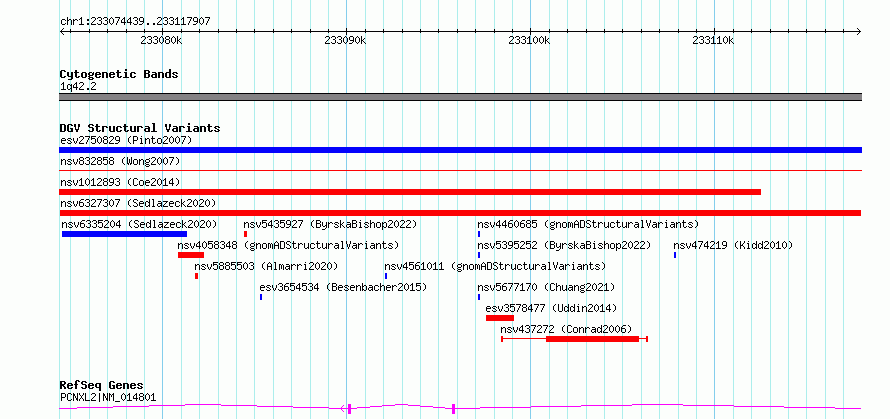Click the esv2750829 (Pinto2007) blue variant bar
Image resolution: width=890 pixels, height=419 pixels.
pos(460,150)
